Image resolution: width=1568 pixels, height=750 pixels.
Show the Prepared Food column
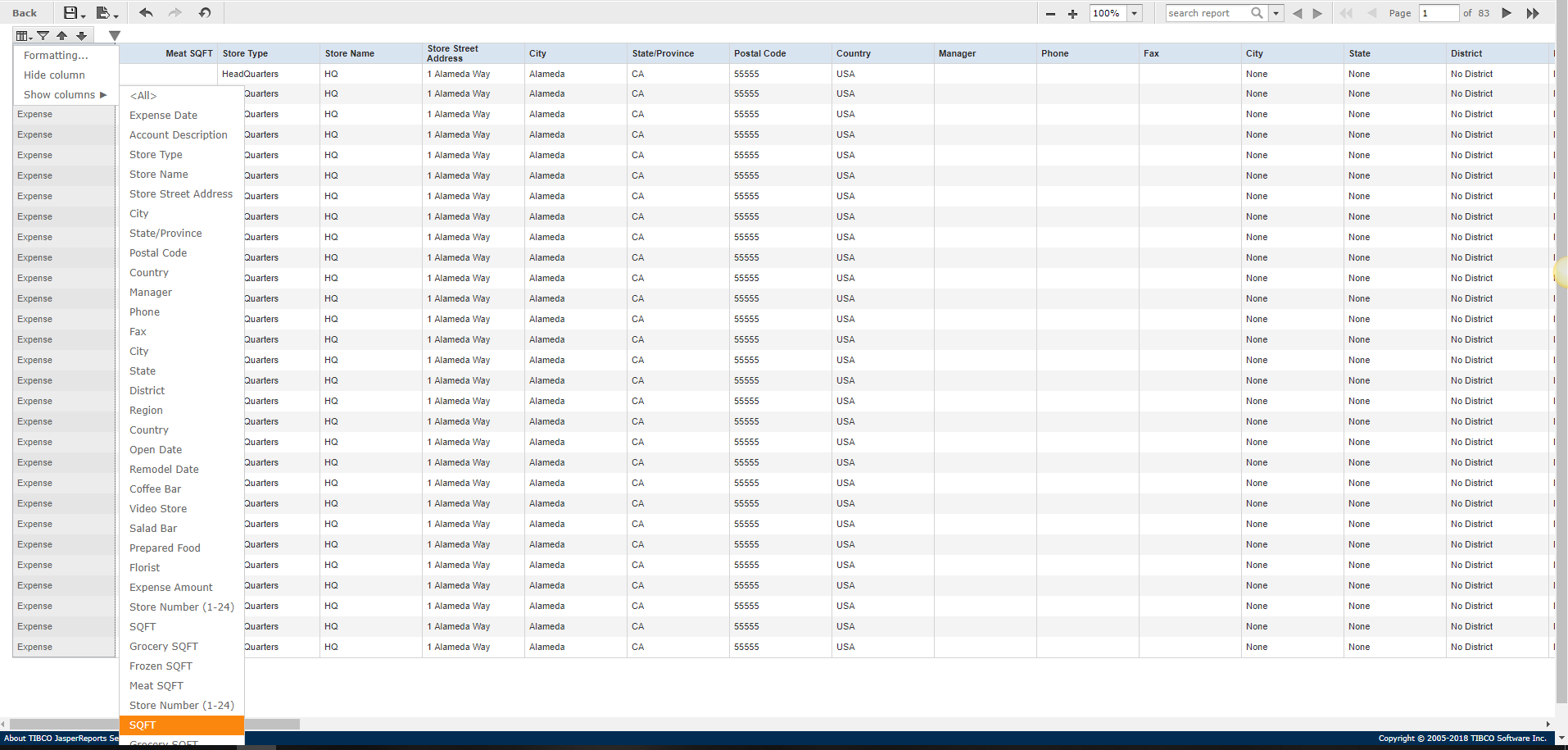tap(182, 548)
